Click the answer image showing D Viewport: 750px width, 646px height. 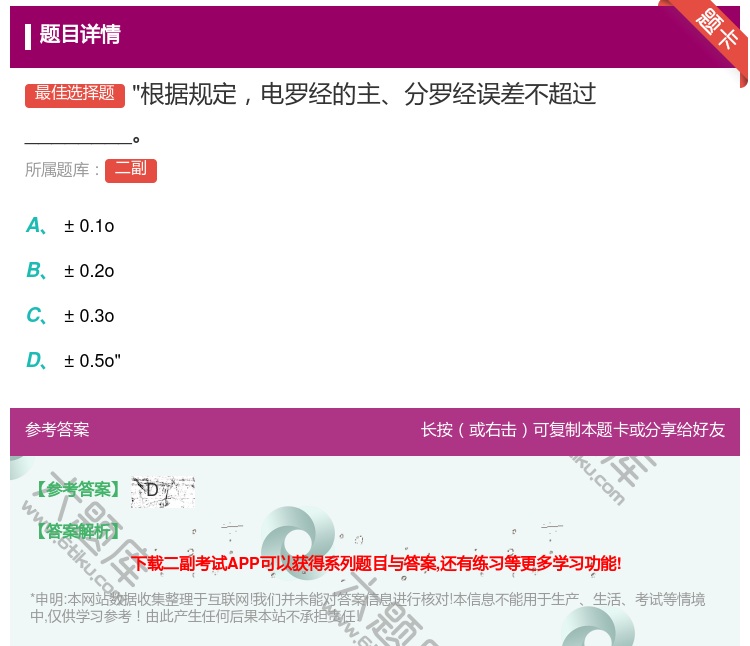[163, 492]
